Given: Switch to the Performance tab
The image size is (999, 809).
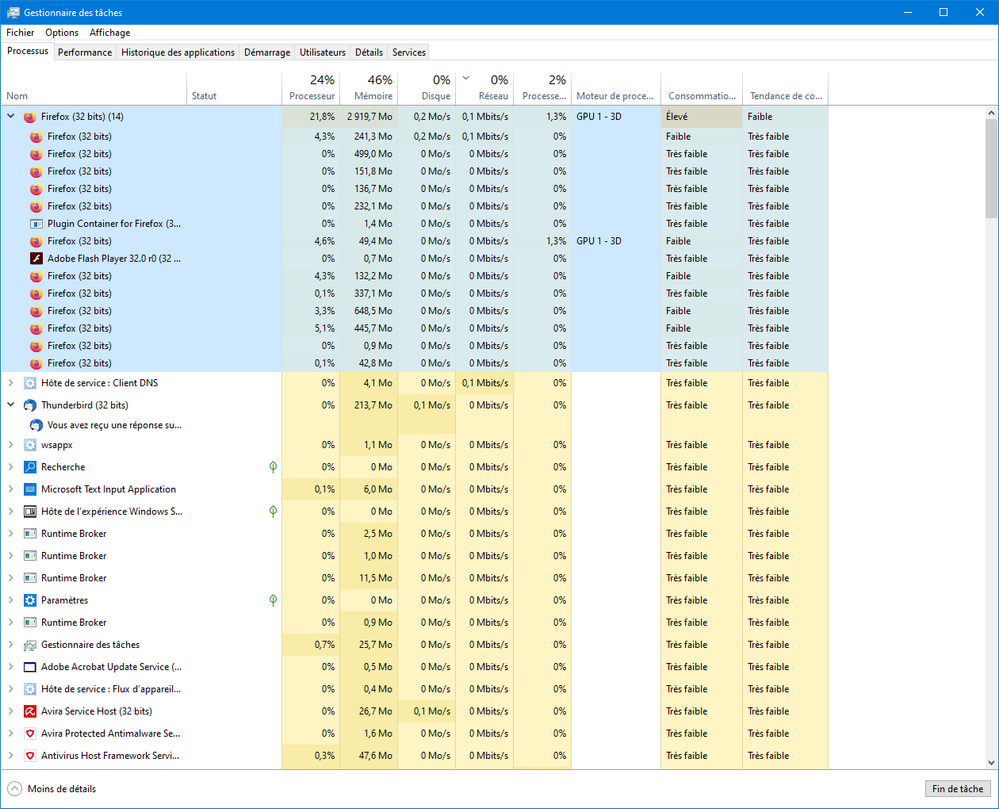Looking at the screenshot, I should point(85,52).
